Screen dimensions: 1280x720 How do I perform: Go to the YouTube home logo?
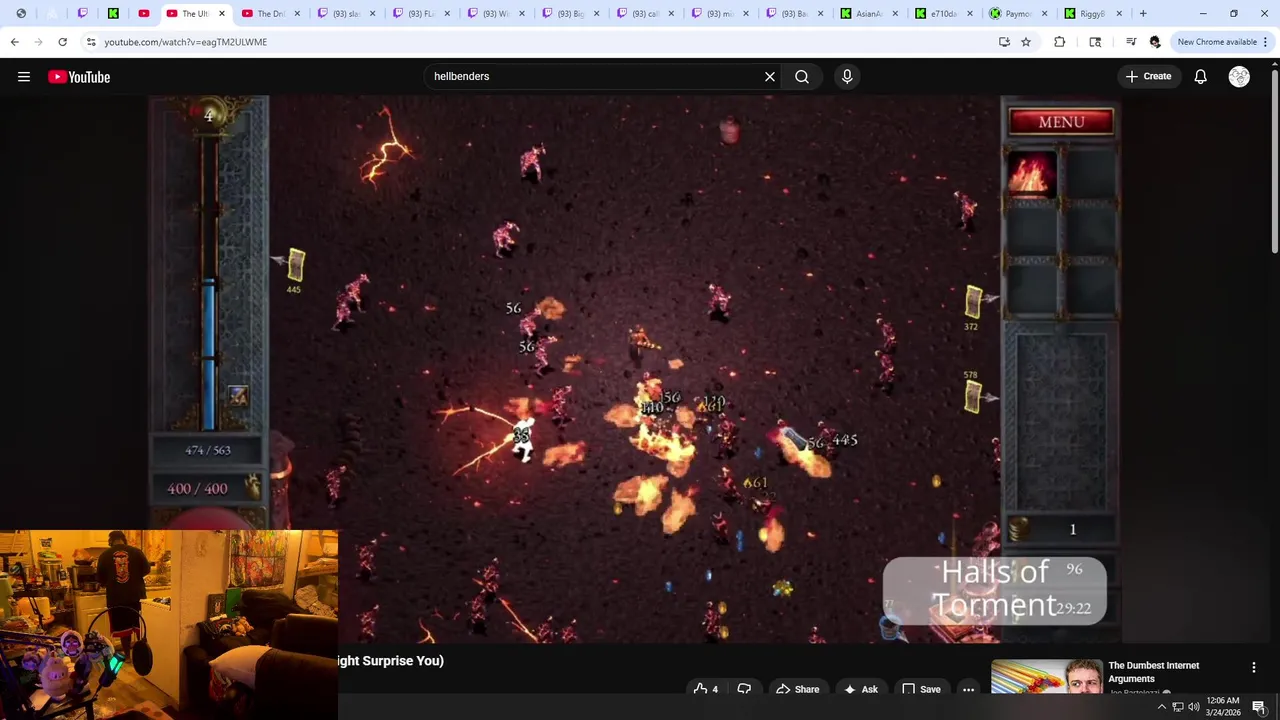[79, 77]
